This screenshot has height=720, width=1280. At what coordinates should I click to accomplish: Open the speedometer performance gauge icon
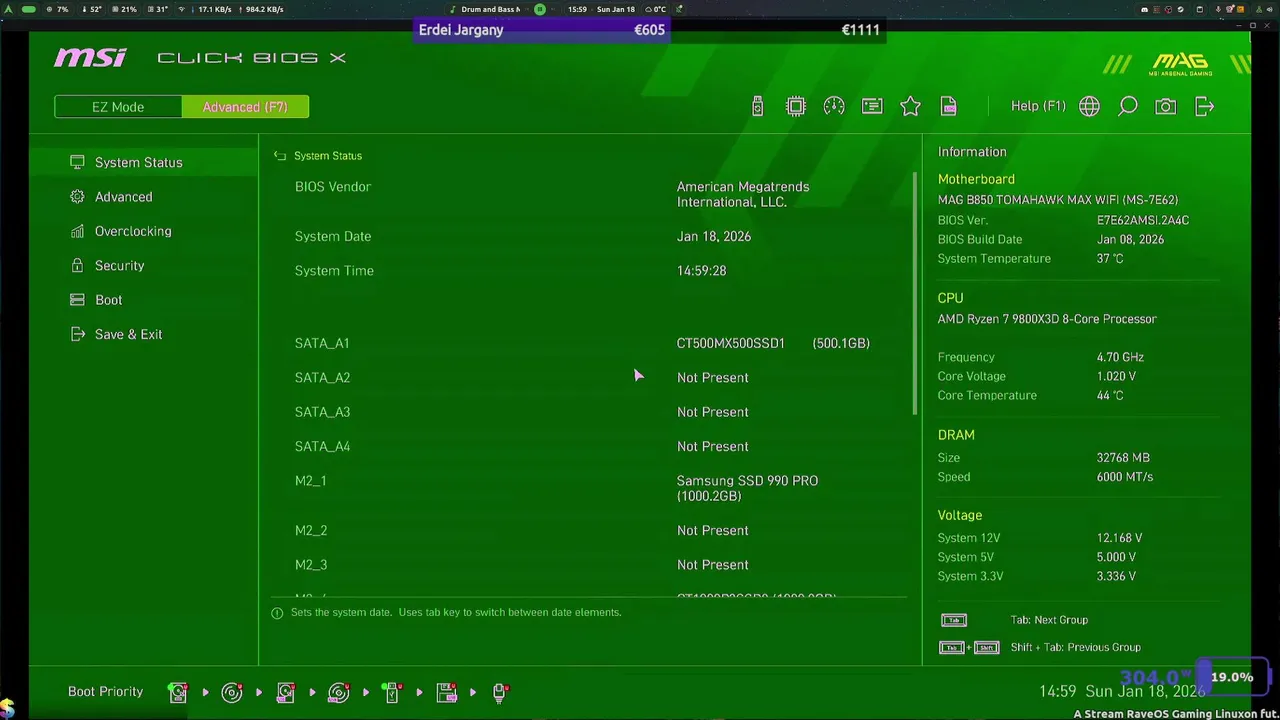(834, 106)
